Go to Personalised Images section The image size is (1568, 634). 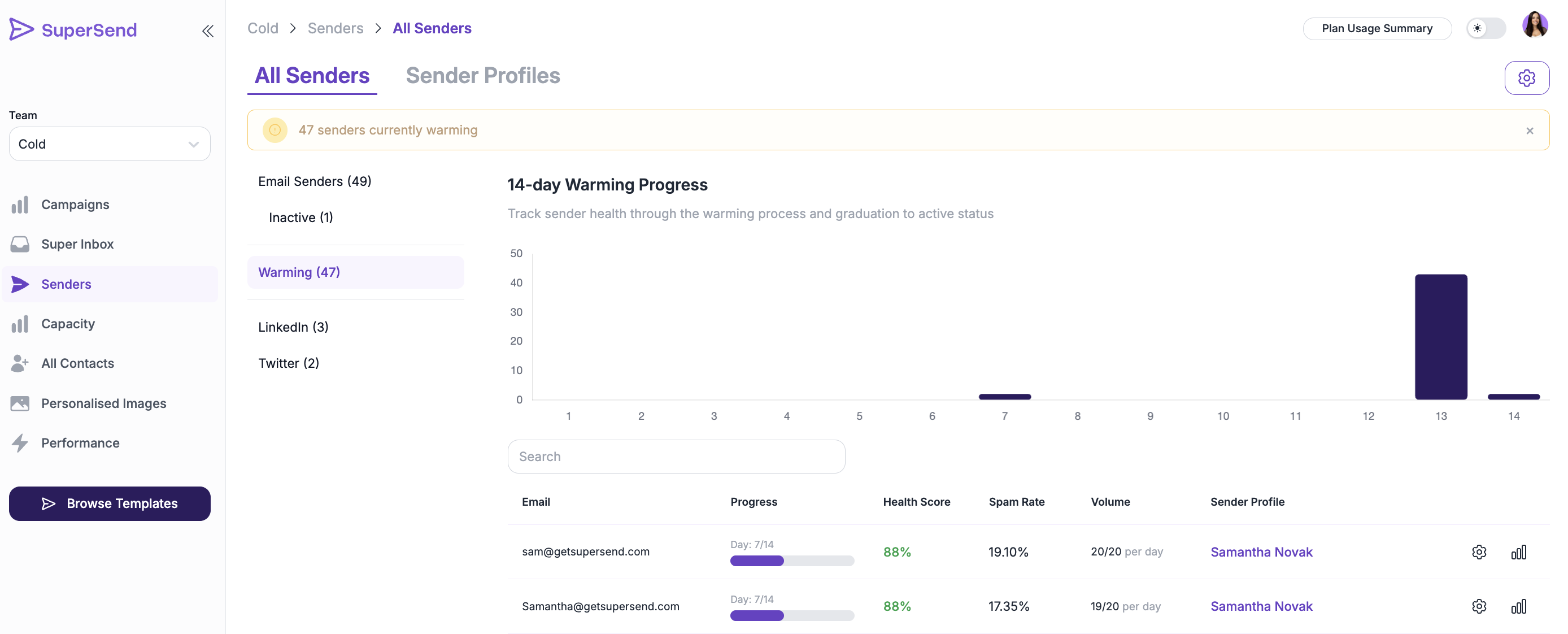103,403
